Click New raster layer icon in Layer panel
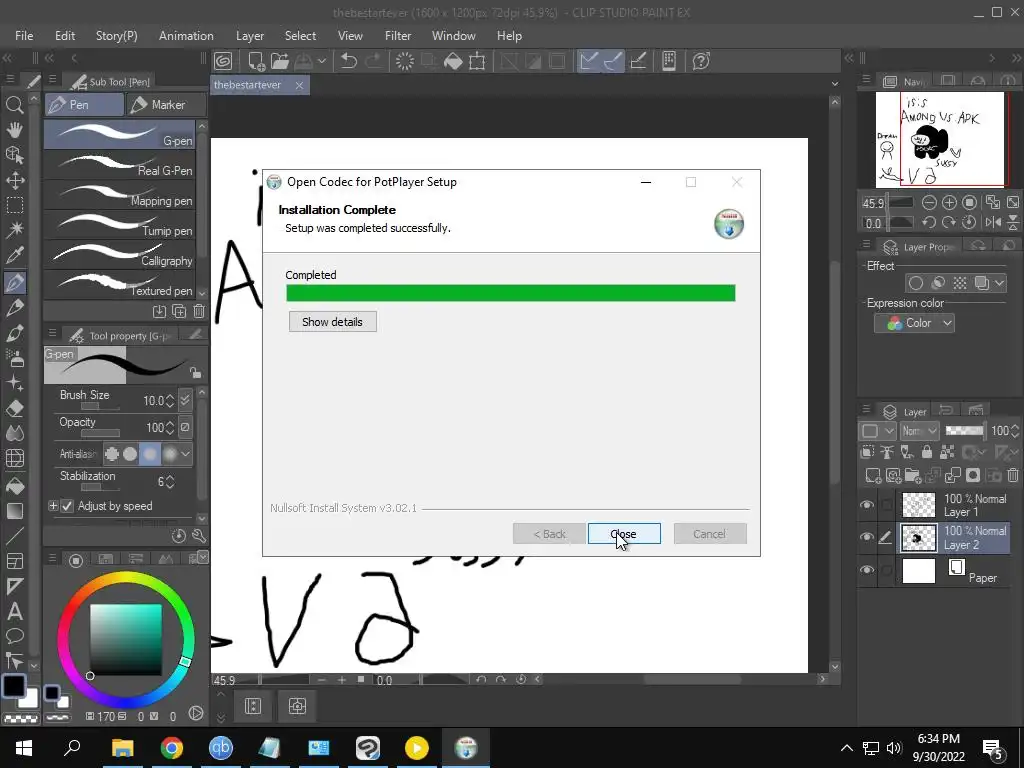The image size is (1024, 768). point(873,475)
